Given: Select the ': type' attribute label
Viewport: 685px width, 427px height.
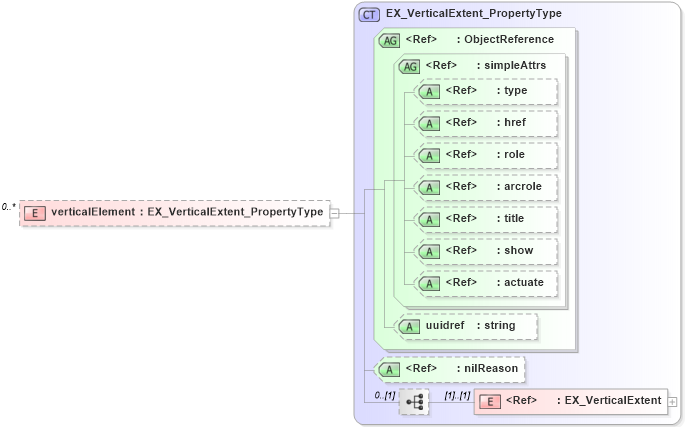Looking at the screenshot, I should click(512, 90).
